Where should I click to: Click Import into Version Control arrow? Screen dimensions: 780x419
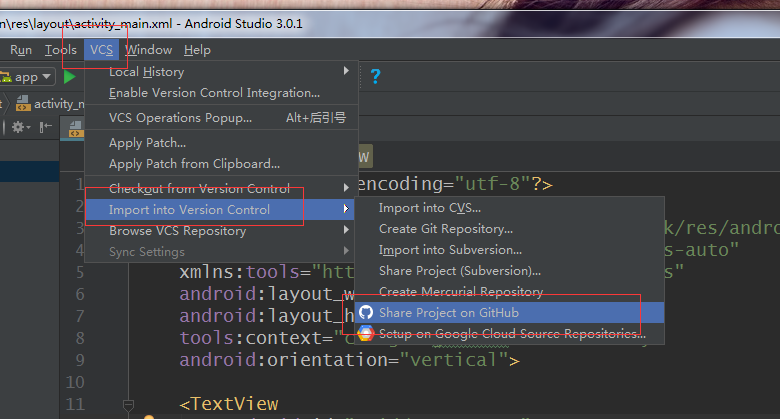[346, 209]
